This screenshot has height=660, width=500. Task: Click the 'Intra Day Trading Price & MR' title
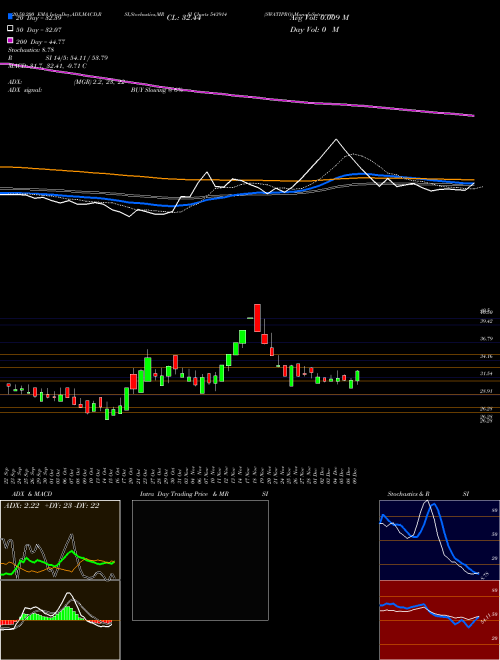184,494
